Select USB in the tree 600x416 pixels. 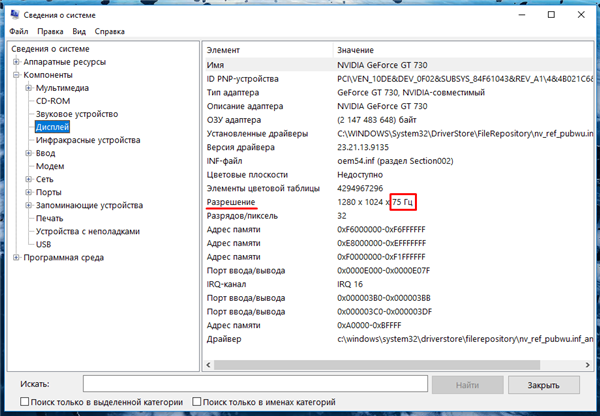pyautogui.click(x=43, y=244)
